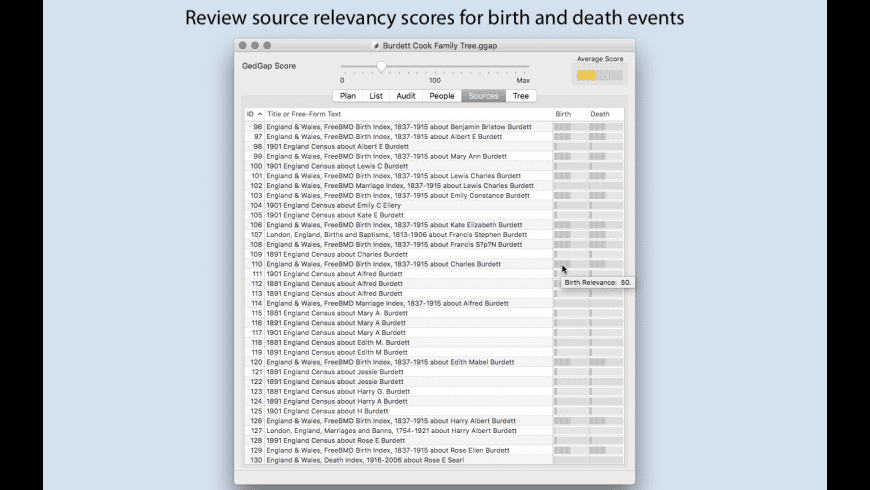The width and height of the screenshot is (870, 490).
Task: Click the ID column sort arrow
Action: click(x=260, y=114)
